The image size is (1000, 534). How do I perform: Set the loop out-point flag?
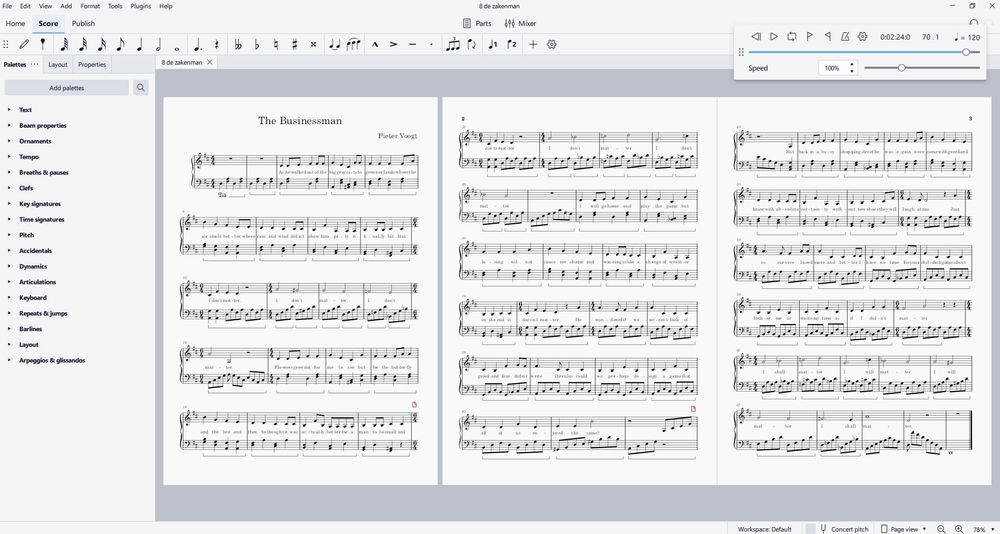(827, 36)
